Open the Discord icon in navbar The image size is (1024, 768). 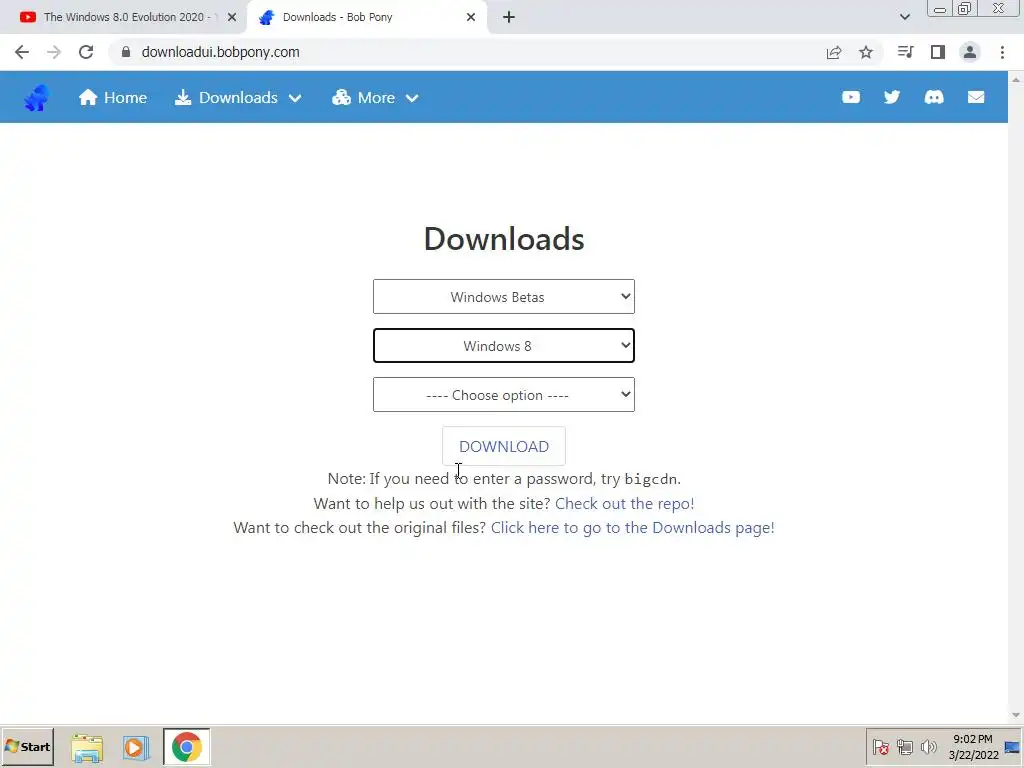point(934,97)
